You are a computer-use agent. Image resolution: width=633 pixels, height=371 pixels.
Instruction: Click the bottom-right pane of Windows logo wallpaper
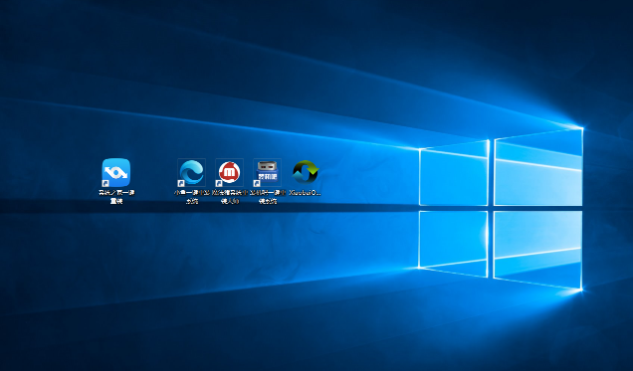(x=539, y=249)
